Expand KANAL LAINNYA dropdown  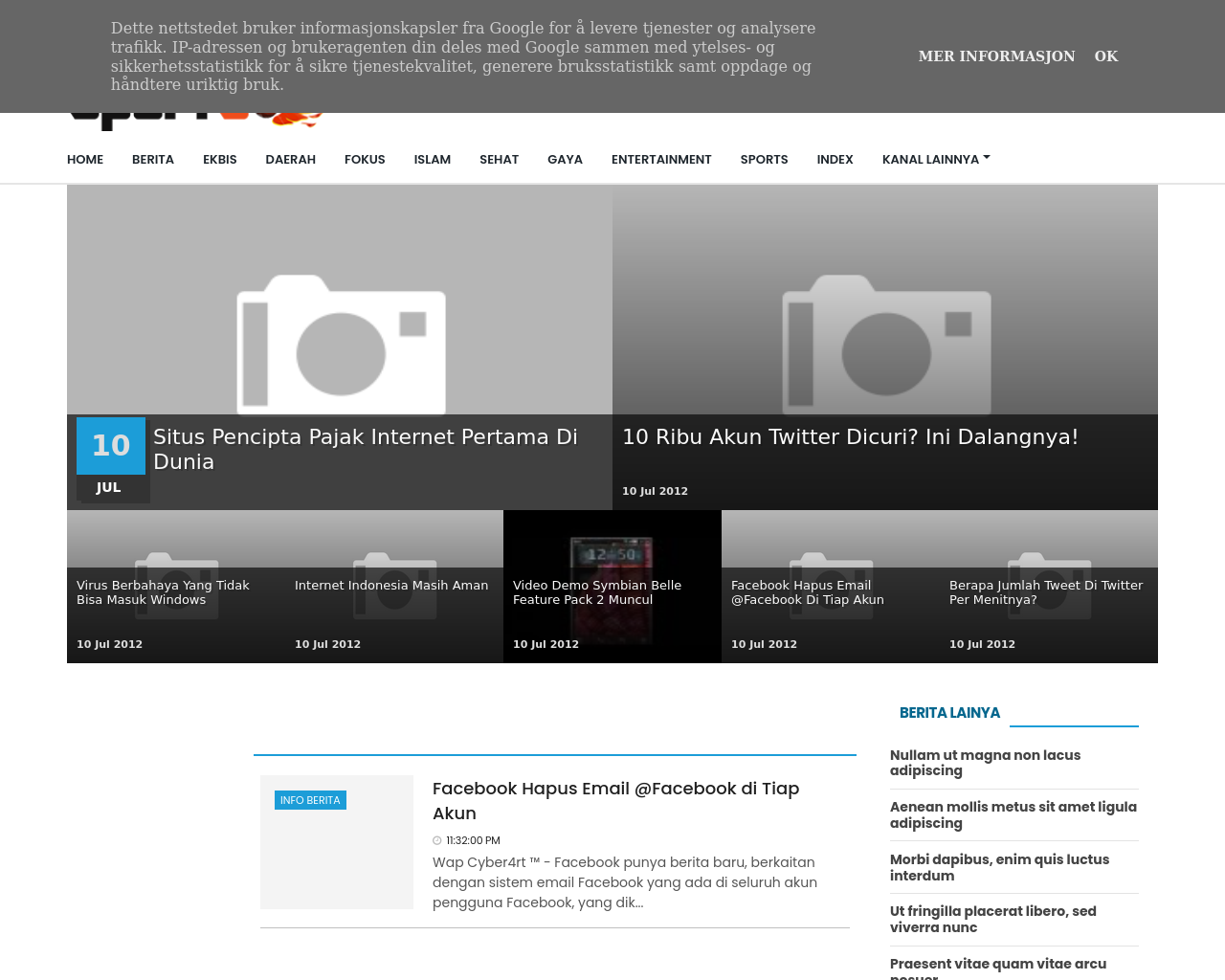click(x=936, y=160)
